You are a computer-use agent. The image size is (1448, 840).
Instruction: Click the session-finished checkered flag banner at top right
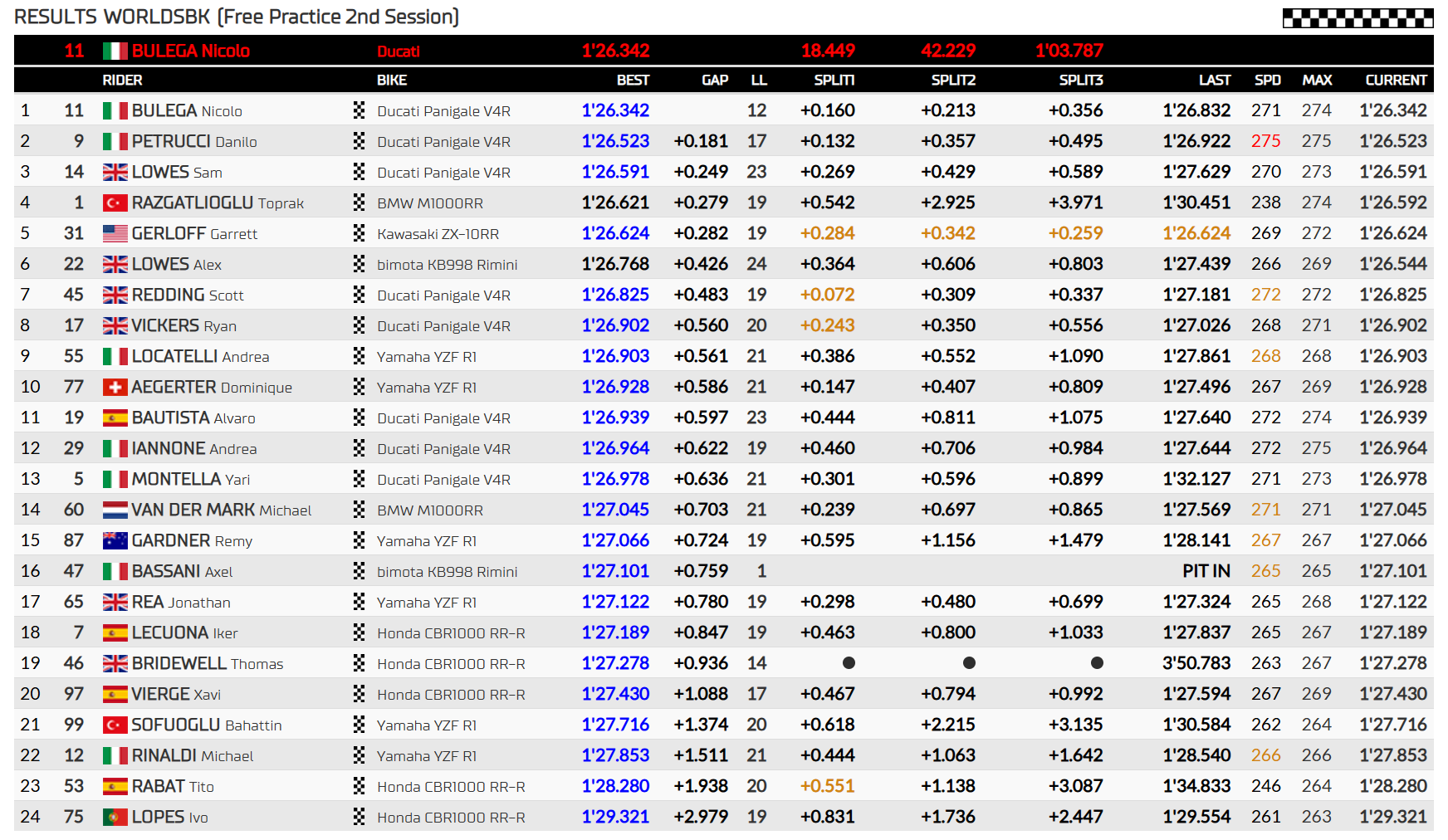[x=1357, y=18]
